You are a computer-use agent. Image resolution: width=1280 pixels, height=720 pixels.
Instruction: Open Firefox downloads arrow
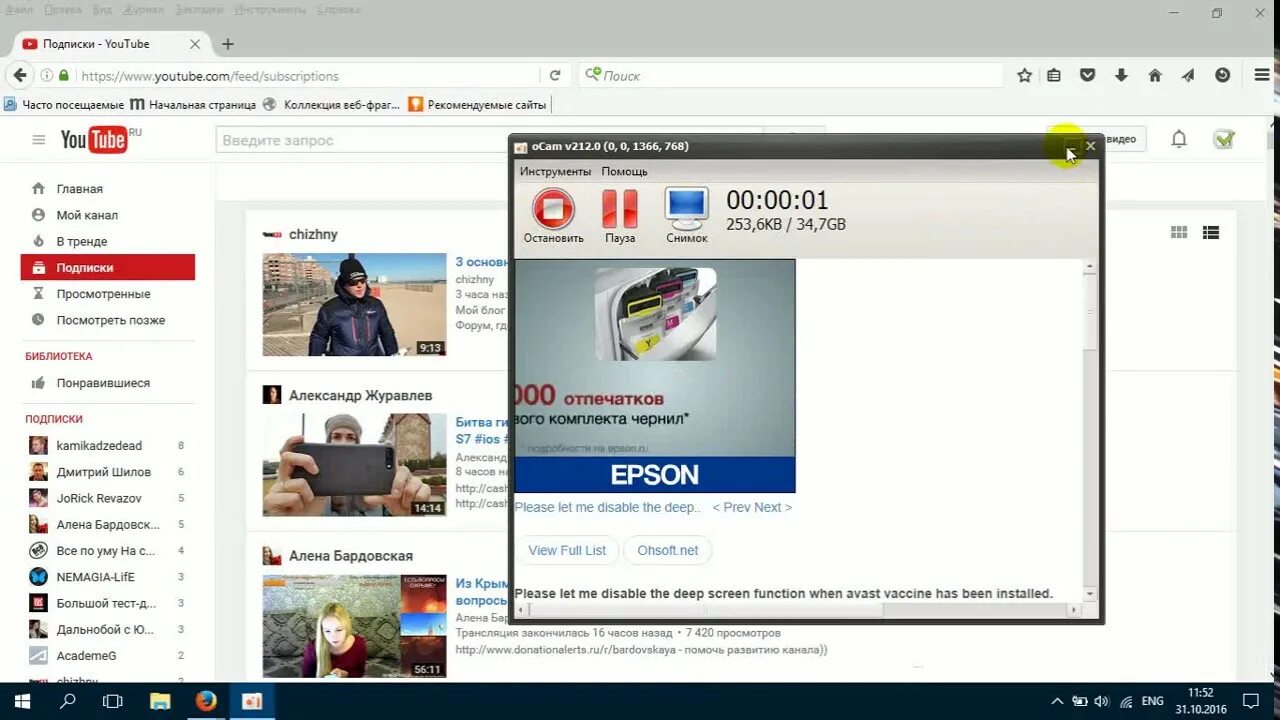1121,76
